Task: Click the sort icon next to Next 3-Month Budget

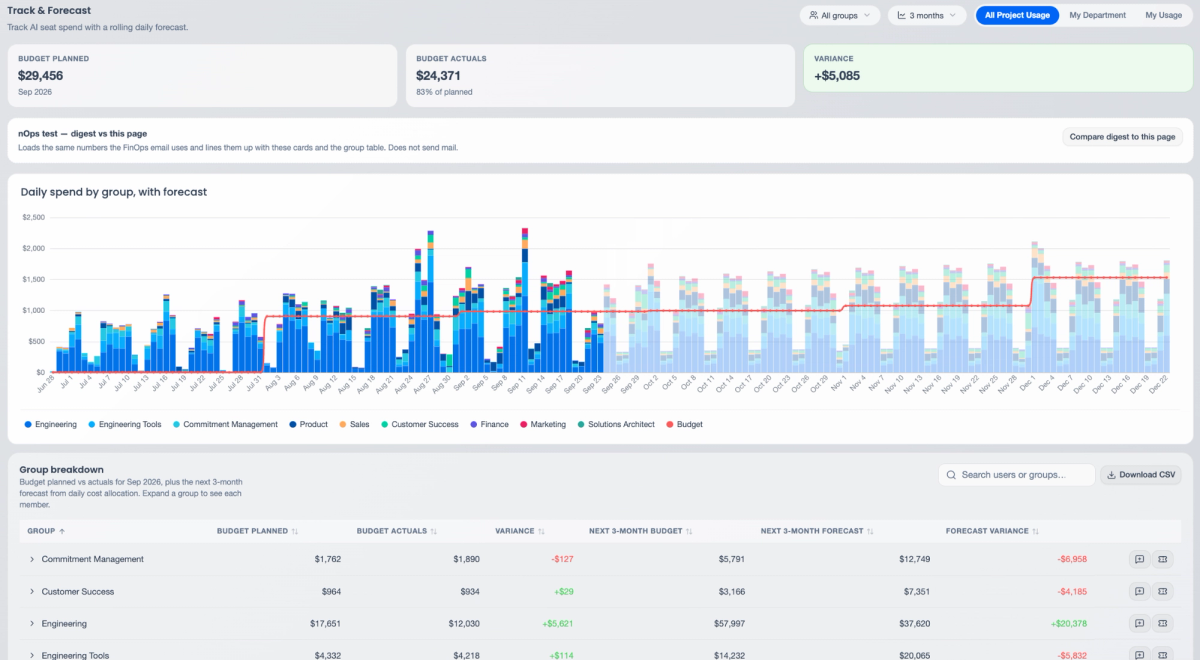Action: (x=687, y=531)
